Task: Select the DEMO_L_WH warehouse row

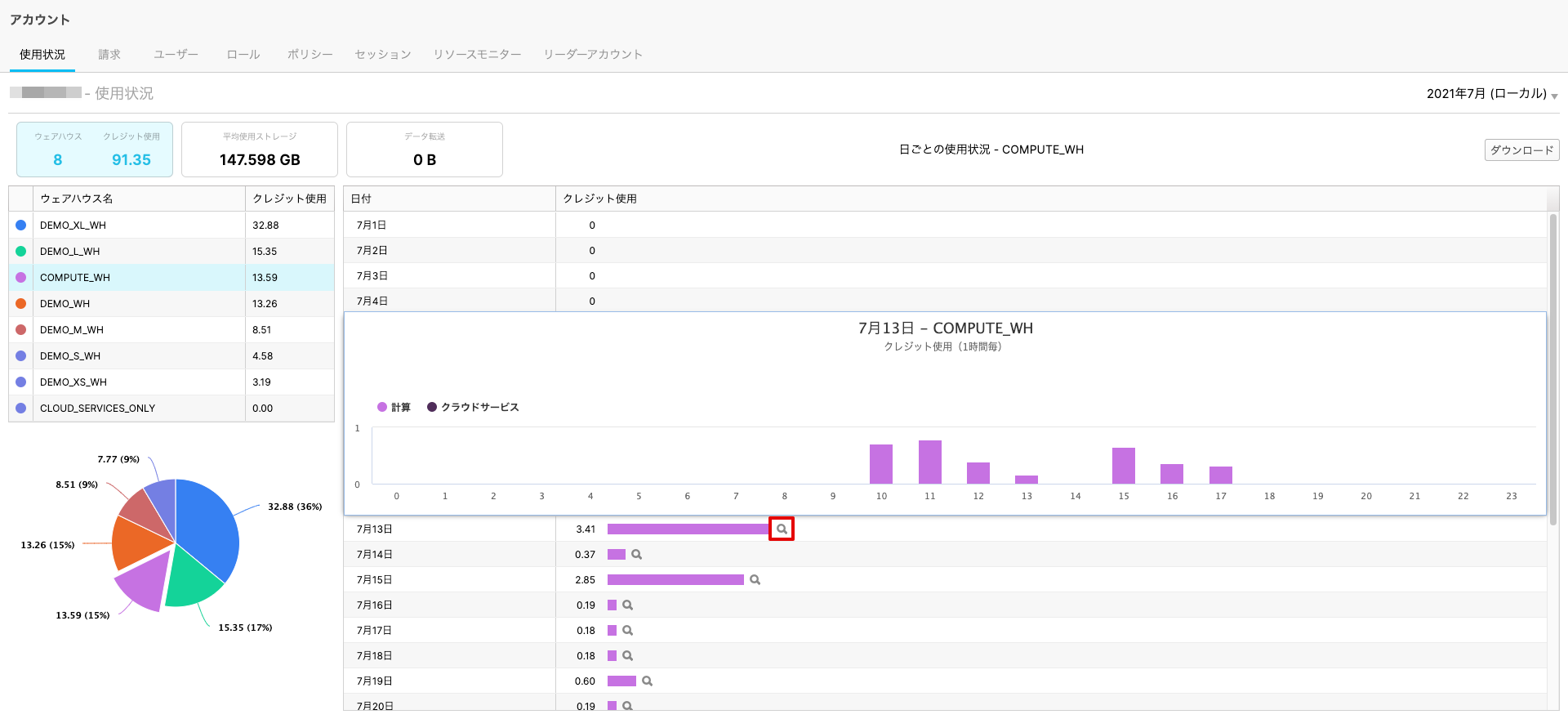Action: (139, 252)
